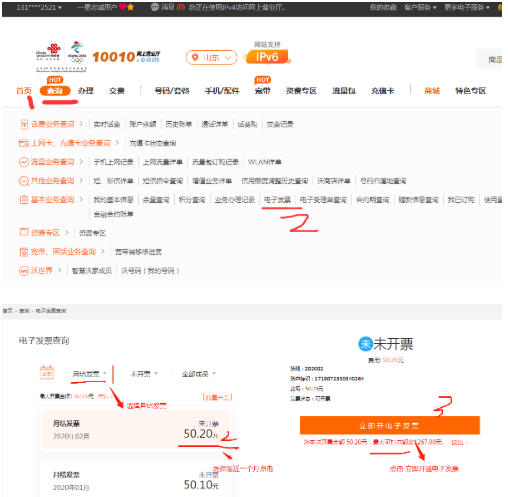Open the 电子发票 link
Screen dimensions: 508x497
point(277,200)
